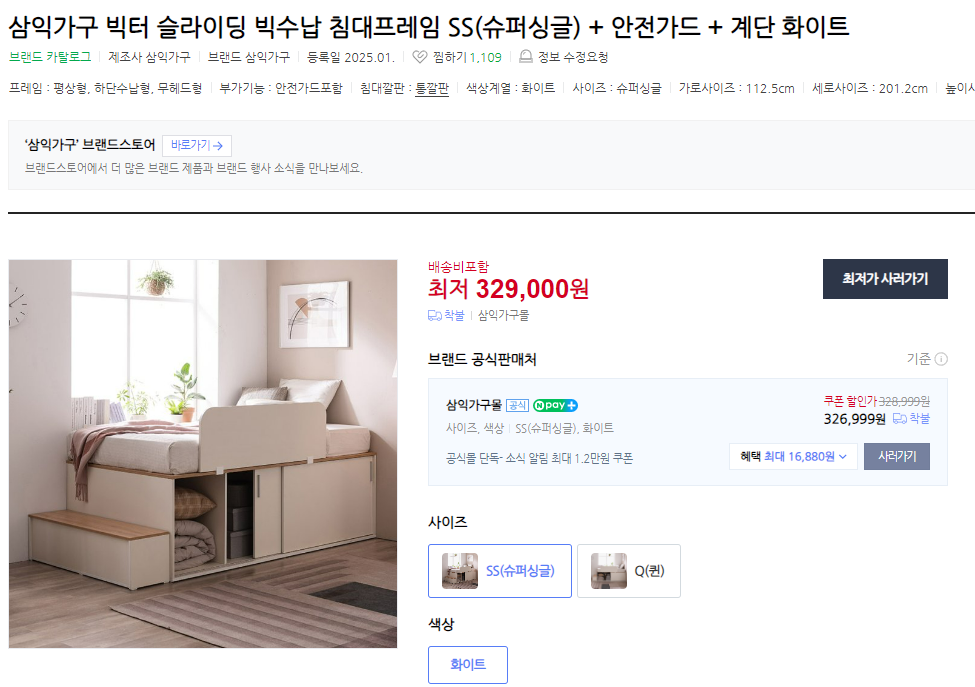The height and width of the screenshot is (687, 975).
Task: Open the 톨깔판 attribute link
Action: click(432, 88)
